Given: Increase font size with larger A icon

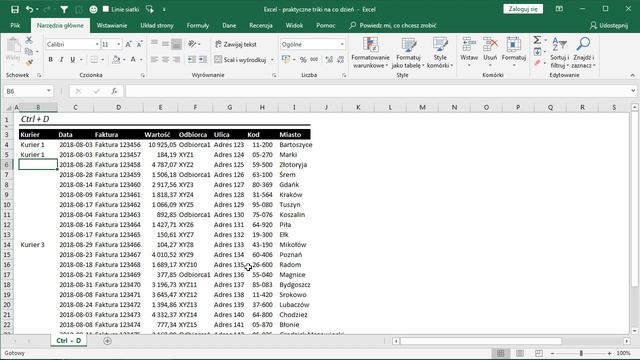Looking at the screenshot, I should (129, 44).
